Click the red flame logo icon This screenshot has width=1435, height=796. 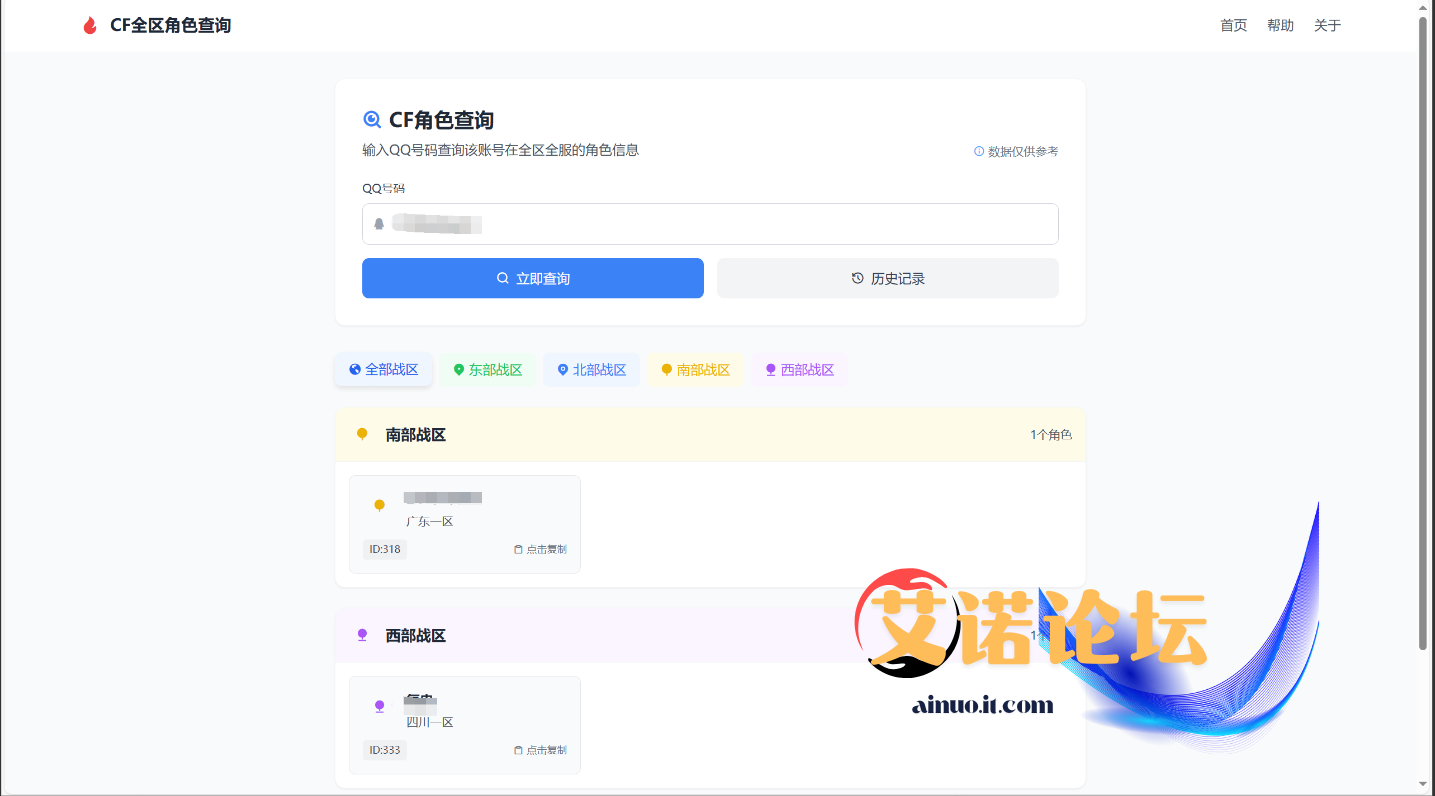[90, 26]
